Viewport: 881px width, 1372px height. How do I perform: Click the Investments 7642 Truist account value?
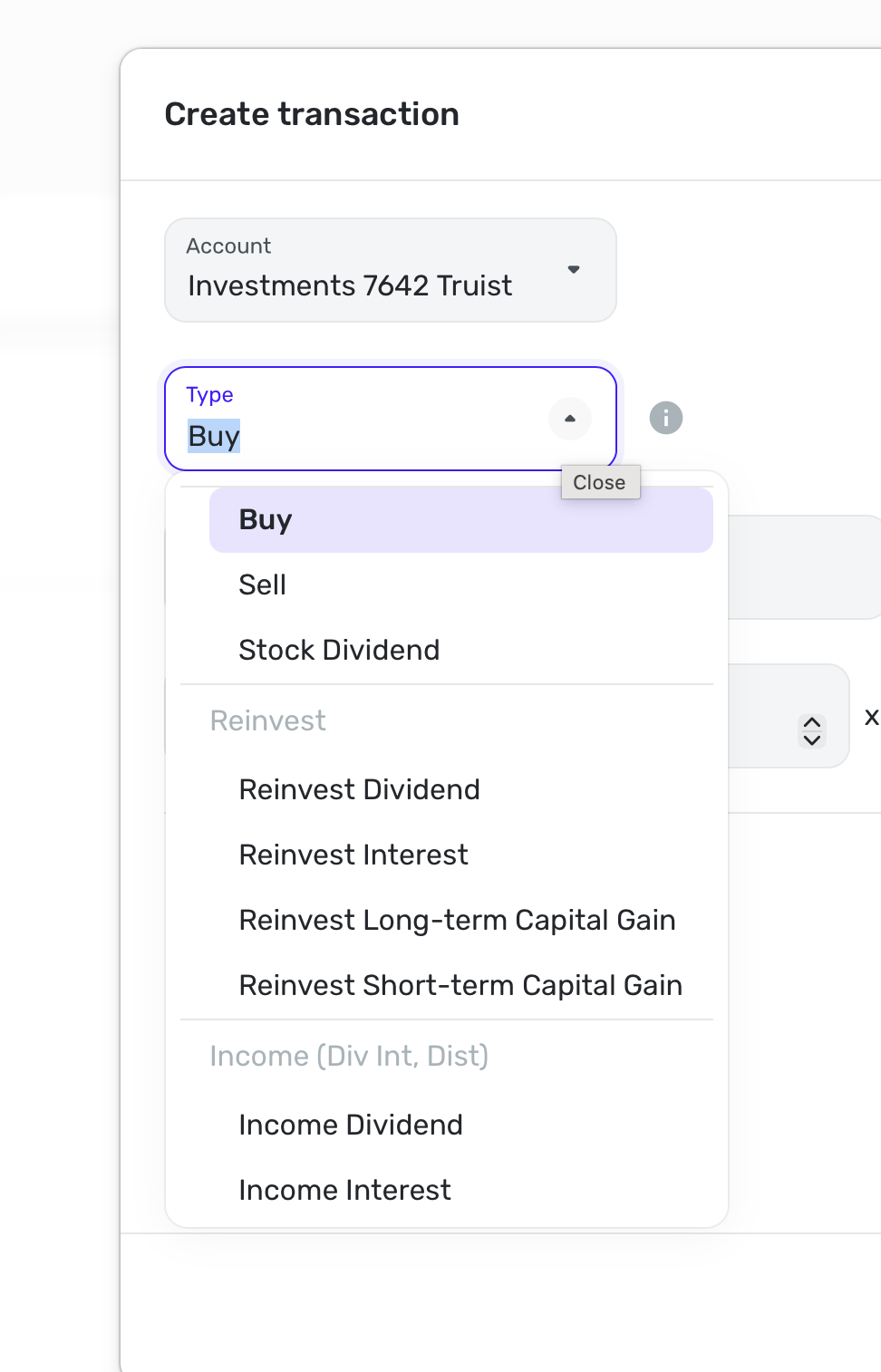tap(350, 285)
